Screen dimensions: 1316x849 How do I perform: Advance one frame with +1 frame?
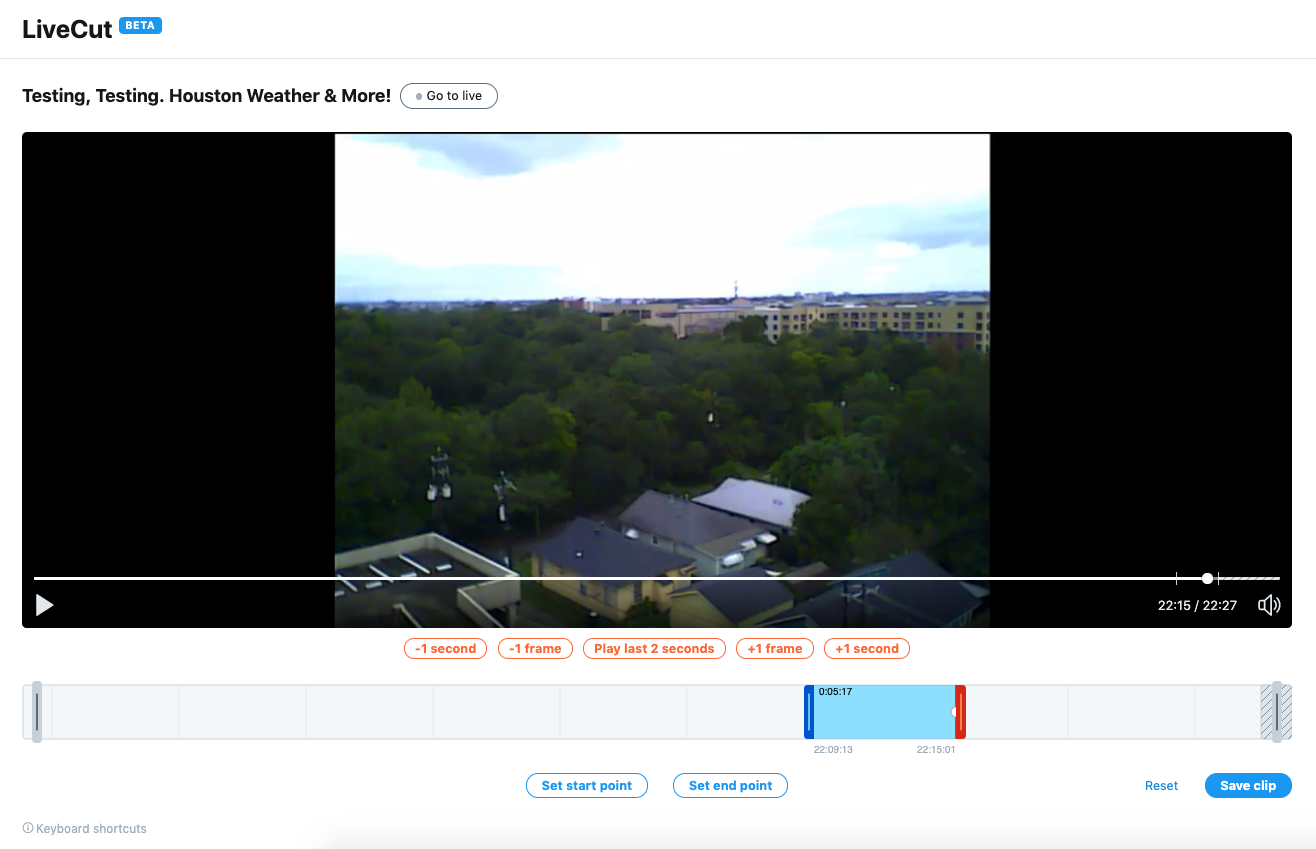775,649
